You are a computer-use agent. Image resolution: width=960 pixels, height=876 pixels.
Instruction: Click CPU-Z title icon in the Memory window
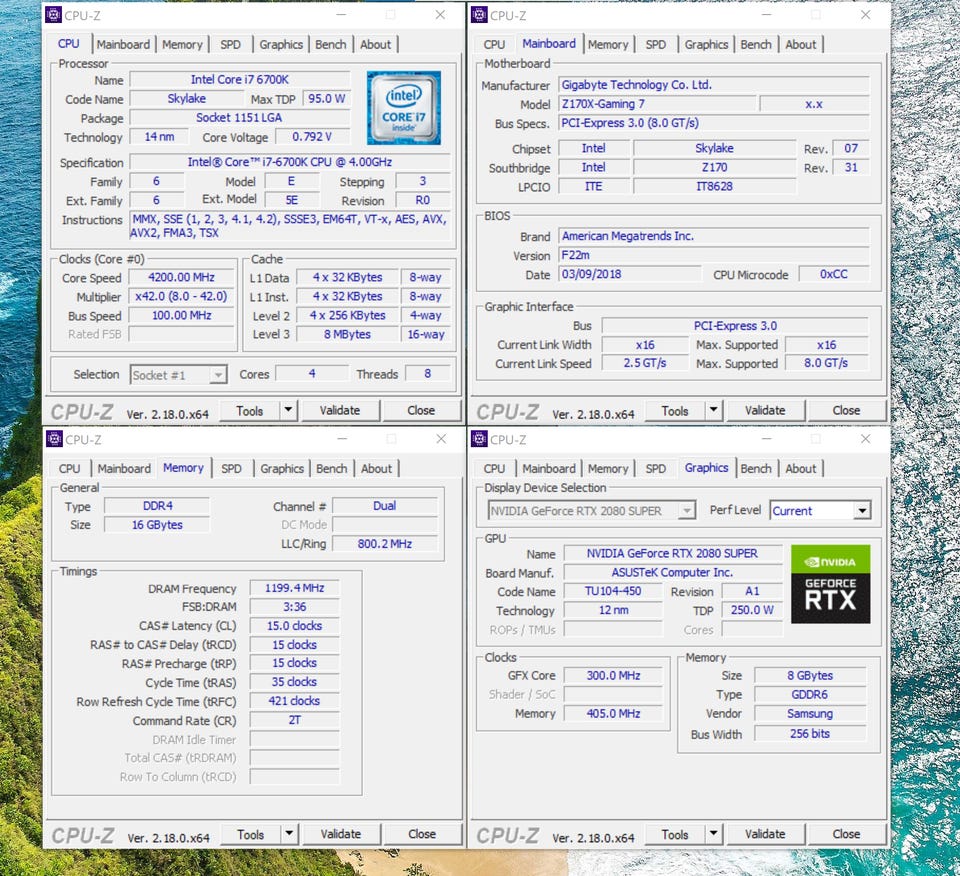tap(53, 439)
